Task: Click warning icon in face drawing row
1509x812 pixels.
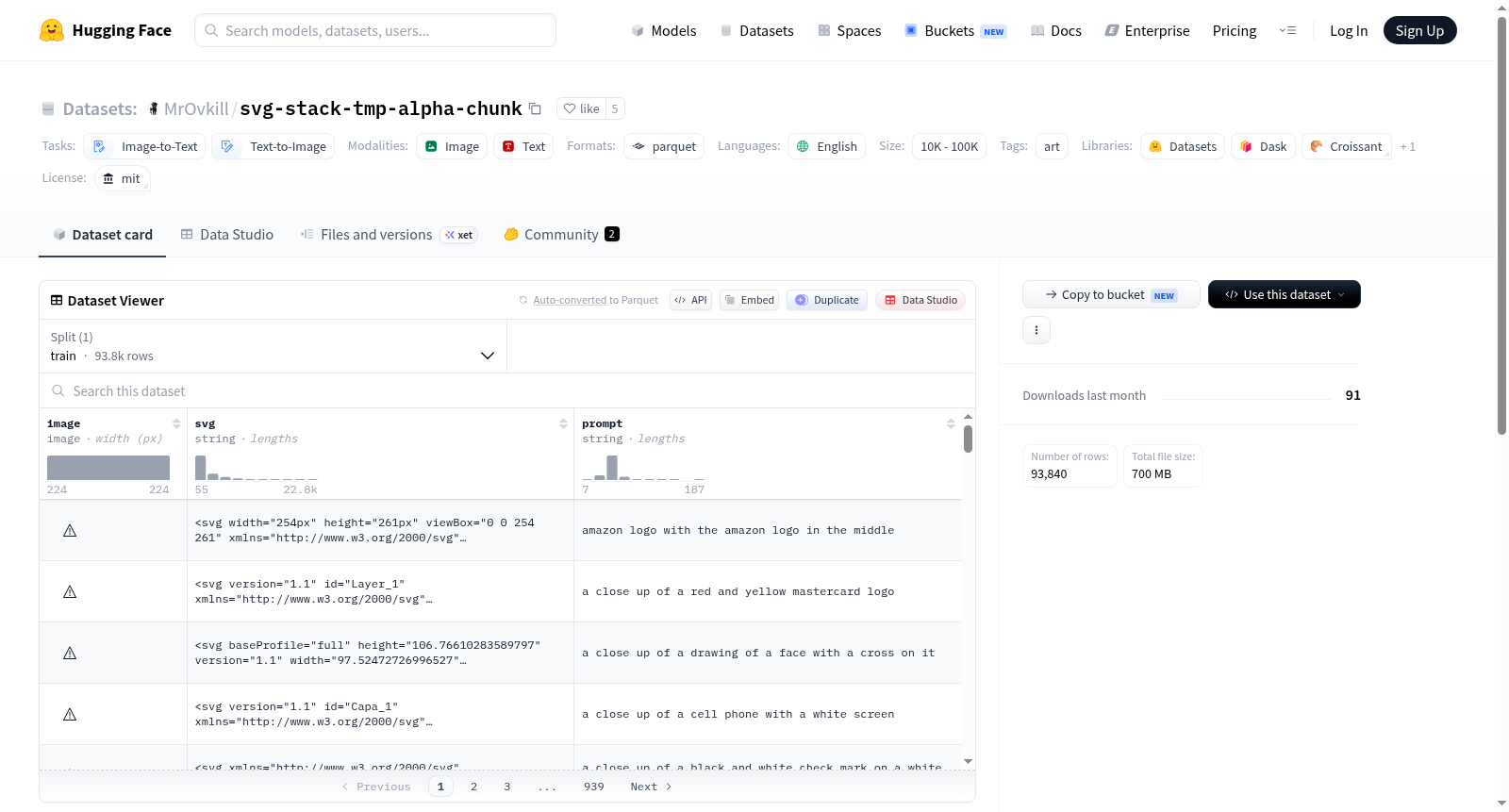Action: 70,654
